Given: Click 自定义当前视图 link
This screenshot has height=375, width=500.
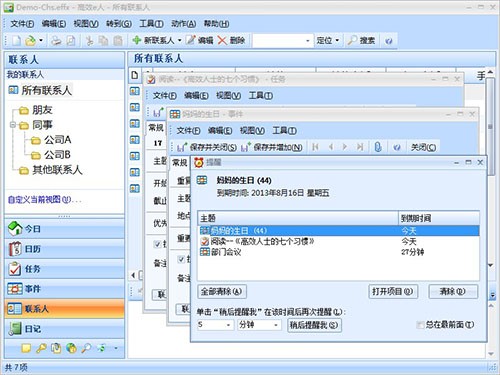Looking at the screenshot, I should coord(44,200).
